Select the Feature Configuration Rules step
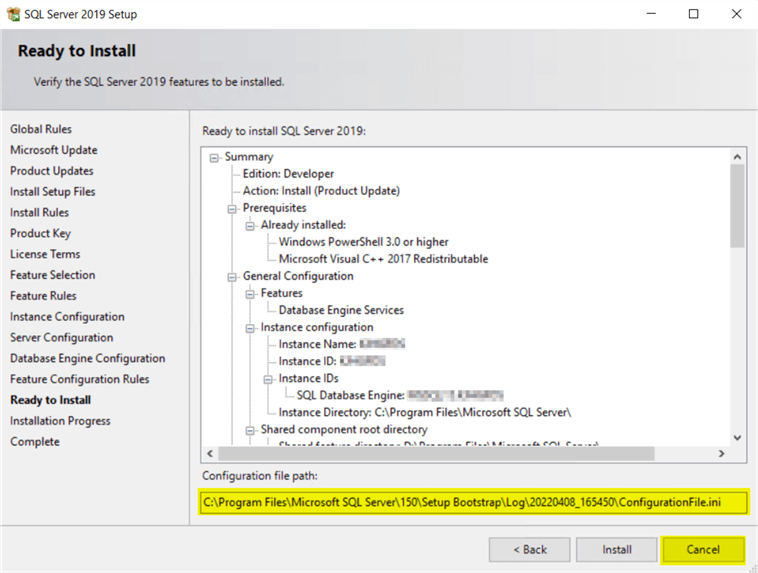758x573 pixels. point(80,379)
